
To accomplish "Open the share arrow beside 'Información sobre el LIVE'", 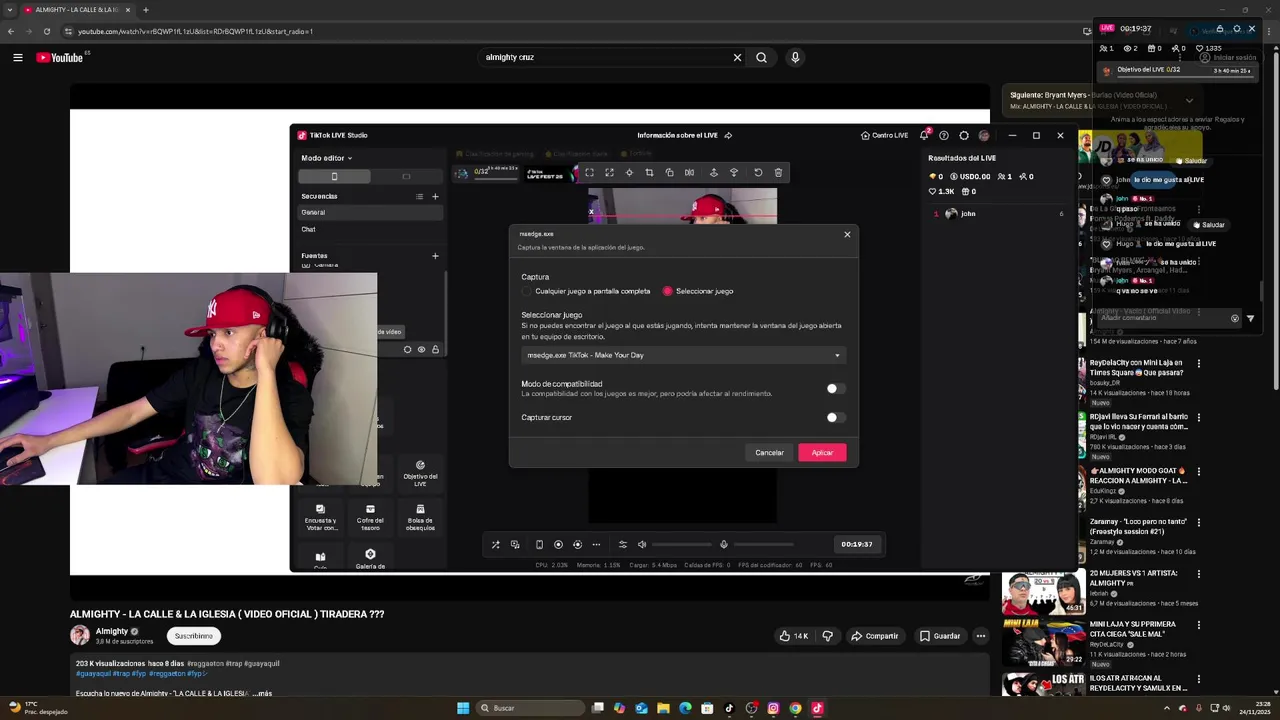I will point(728,135).
